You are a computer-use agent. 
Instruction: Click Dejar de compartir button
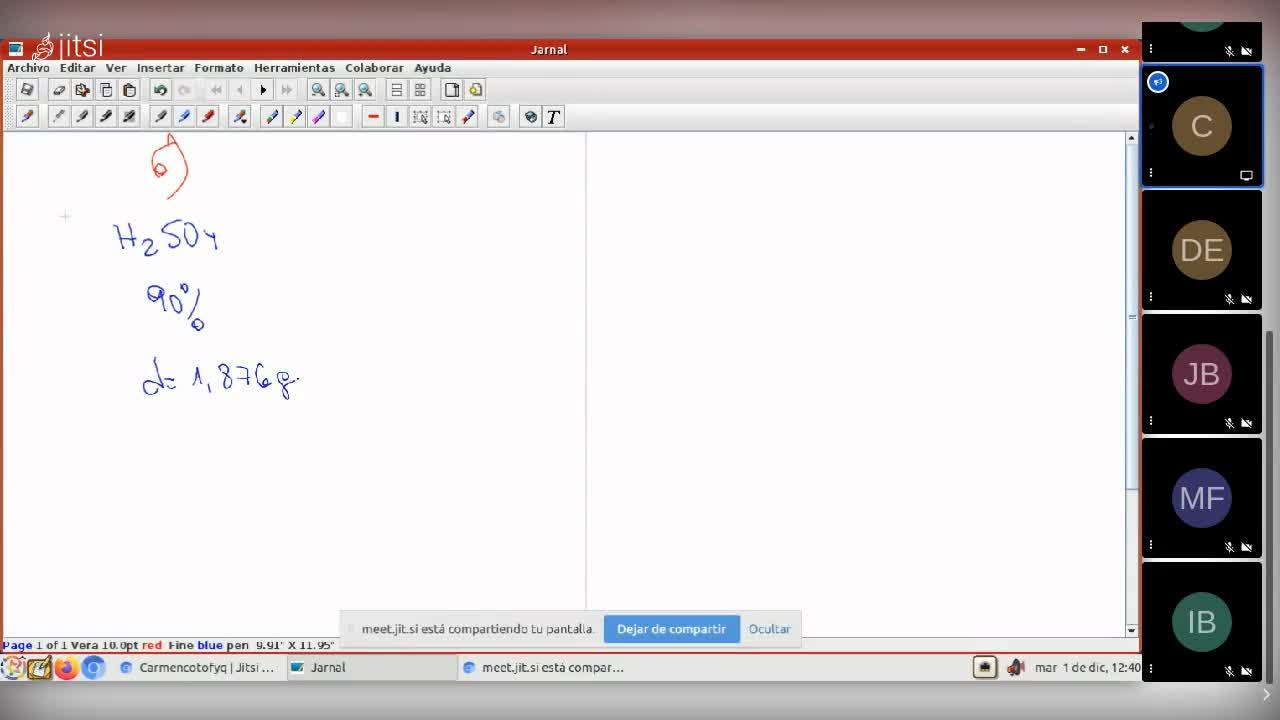coord(671,629)
